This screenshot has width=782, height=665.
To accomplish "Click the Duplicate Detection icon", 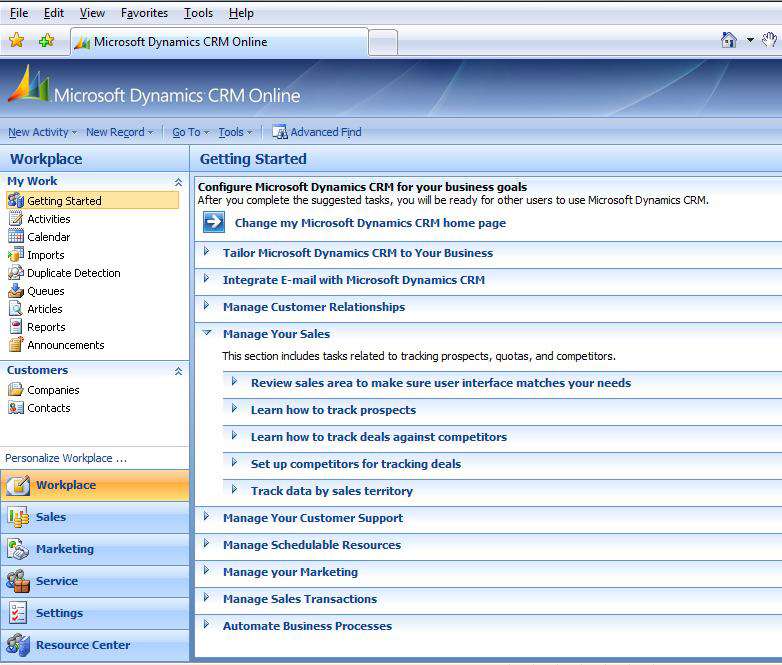I will coord(16,272).
